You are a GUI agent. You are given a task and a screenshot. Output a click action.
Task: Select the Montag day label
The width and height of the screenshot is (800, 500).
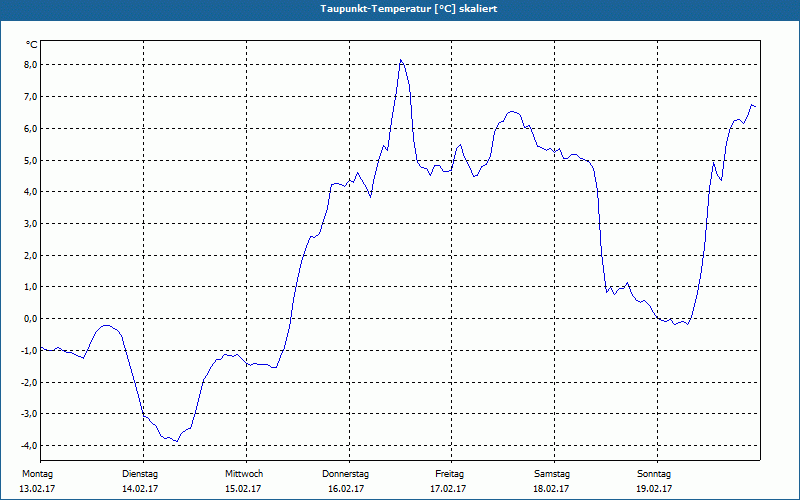[x=37, y=473]
